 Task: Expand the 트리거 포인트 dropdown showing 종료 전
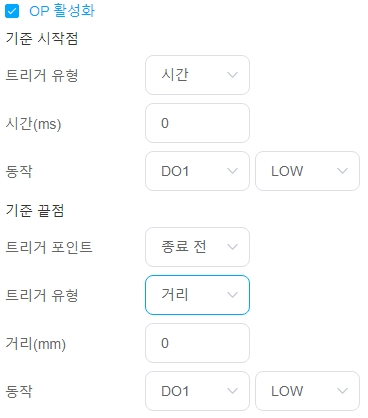pyautogui.click(x=197, y=247)
